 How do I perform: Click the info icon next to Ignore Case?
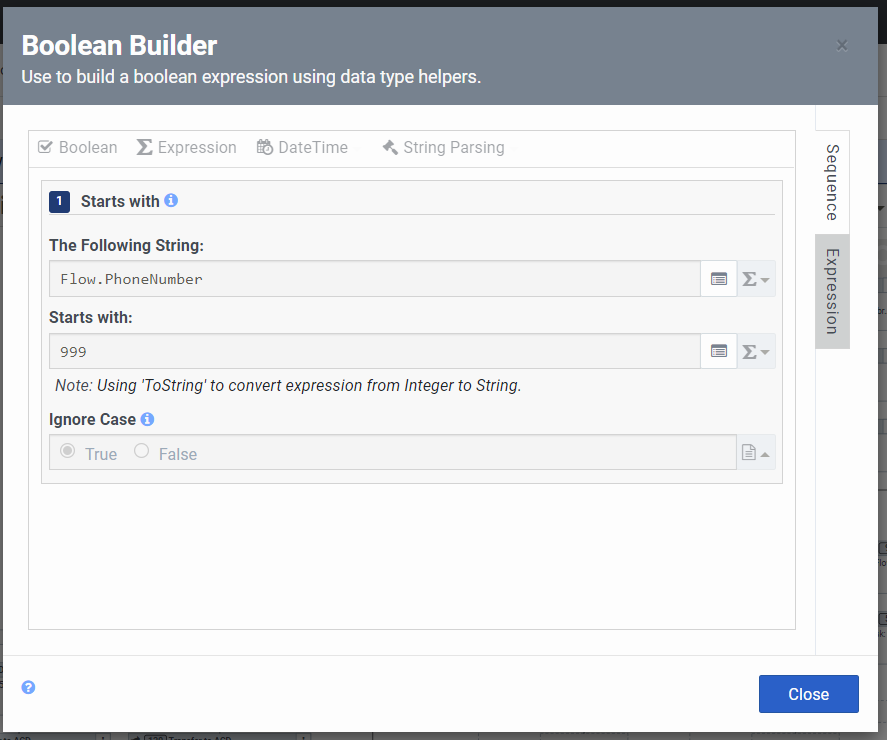pos(147,419)
